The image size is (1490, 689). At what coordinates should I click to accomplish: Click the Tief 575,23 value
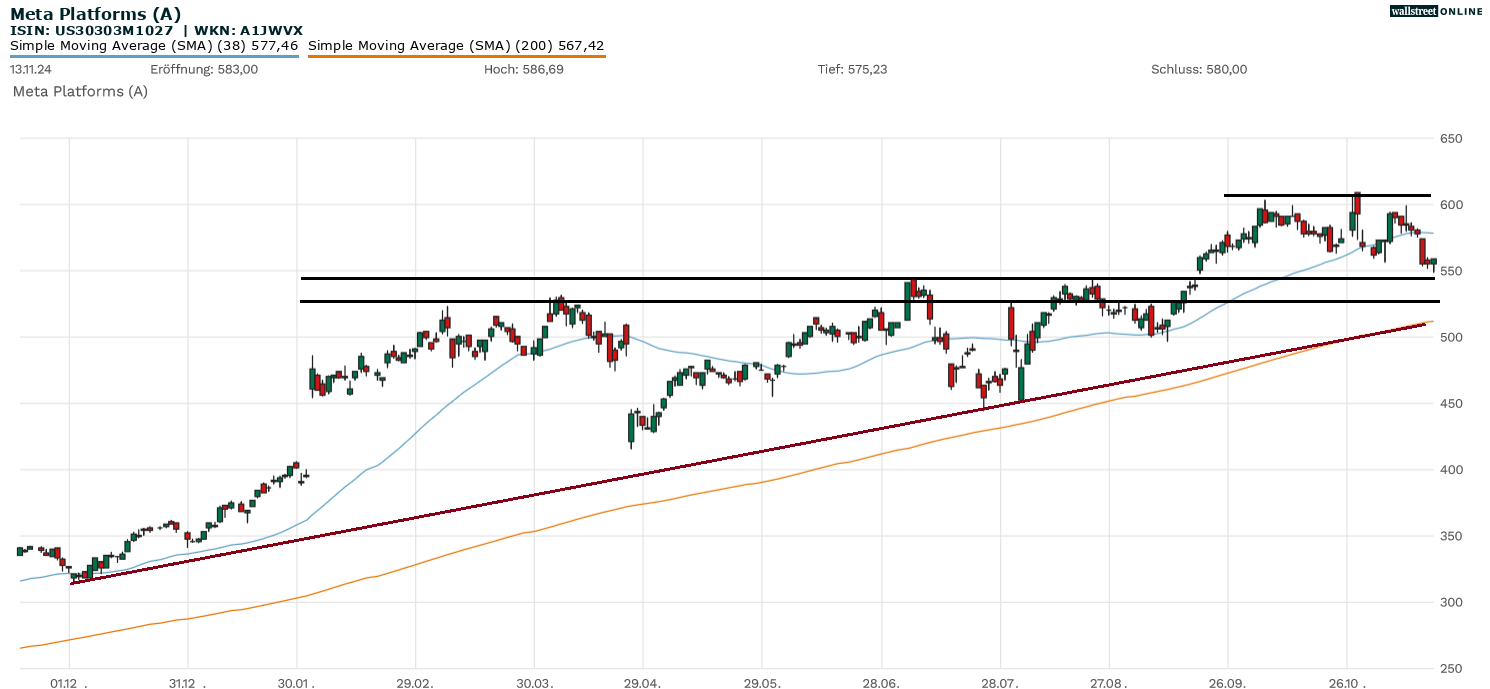click(852, 70)
